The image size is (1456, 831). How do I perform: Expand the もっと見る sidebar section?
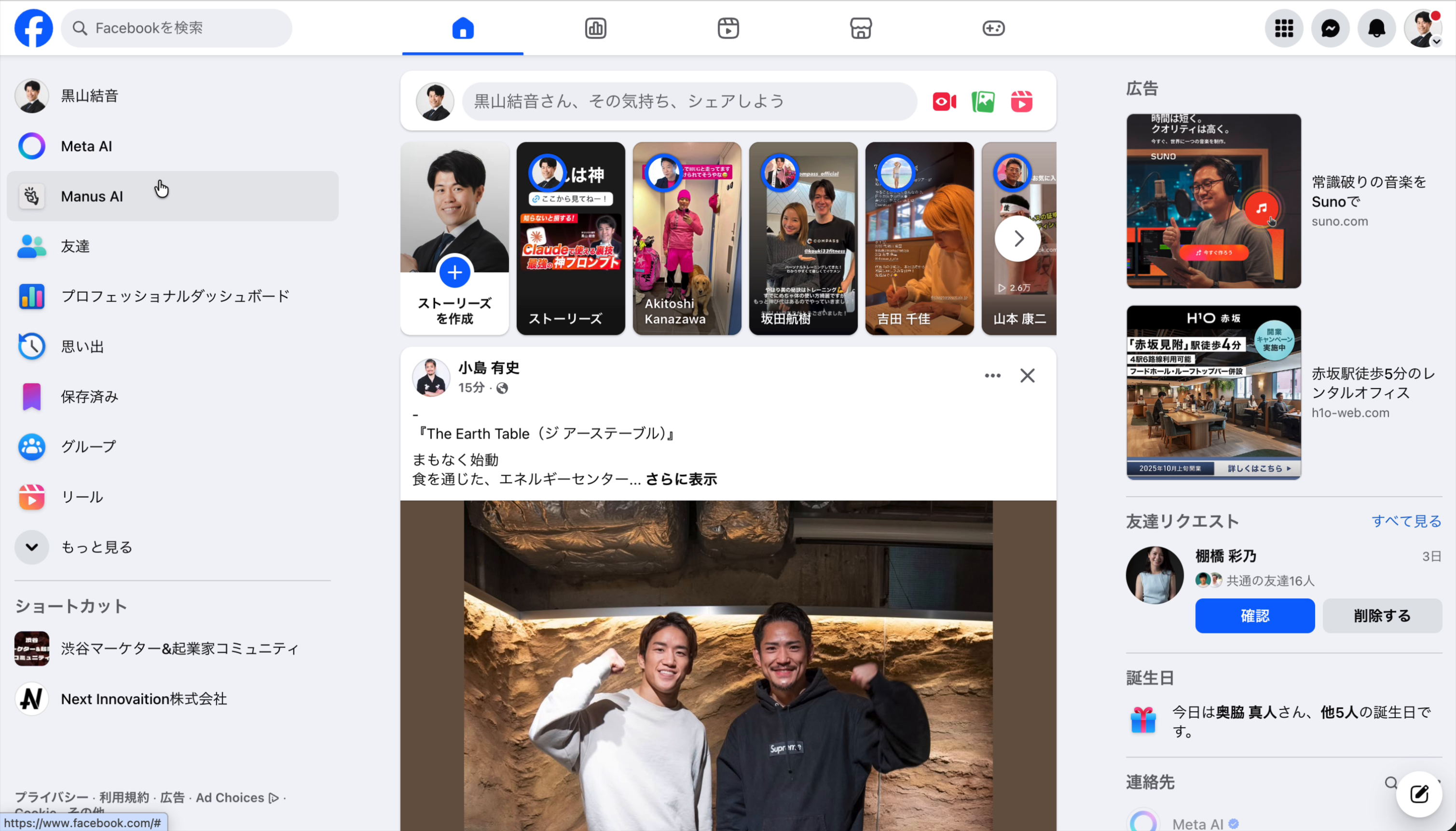pos(97,546)
